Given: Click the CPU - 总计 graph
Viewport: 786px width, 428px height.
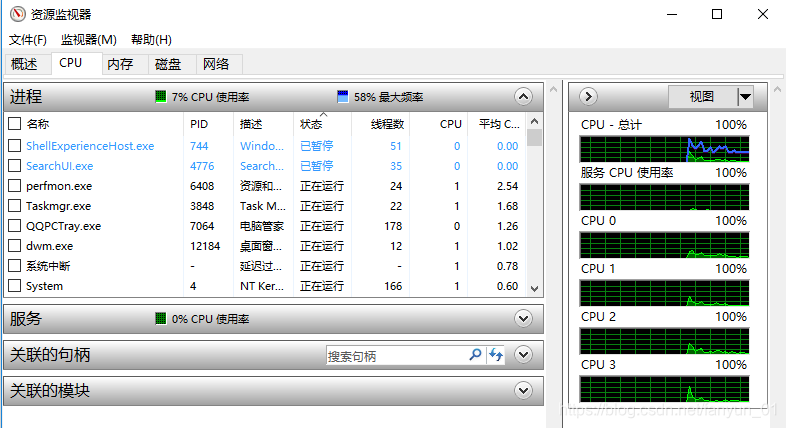Looking at the screenshot, I should [664, 149].
